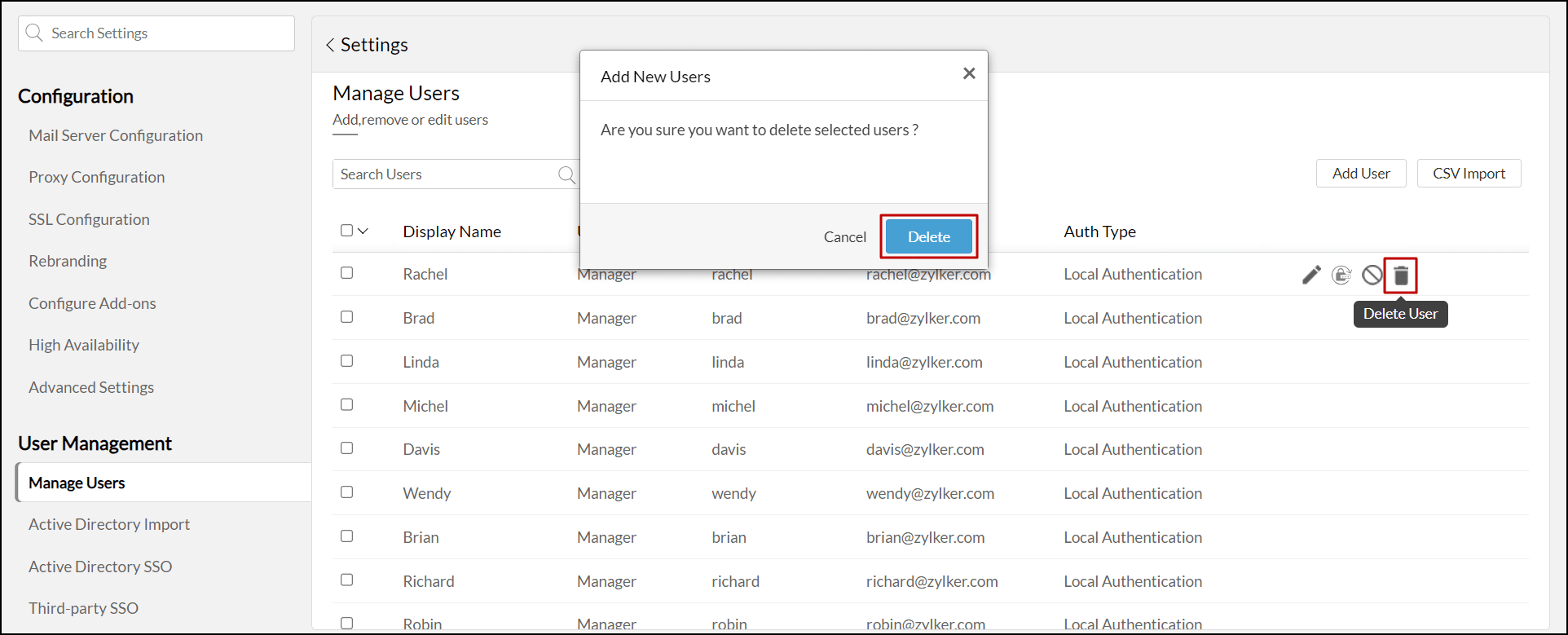
Task: Click the Search Settings magnifier icon
Action: 34,33
